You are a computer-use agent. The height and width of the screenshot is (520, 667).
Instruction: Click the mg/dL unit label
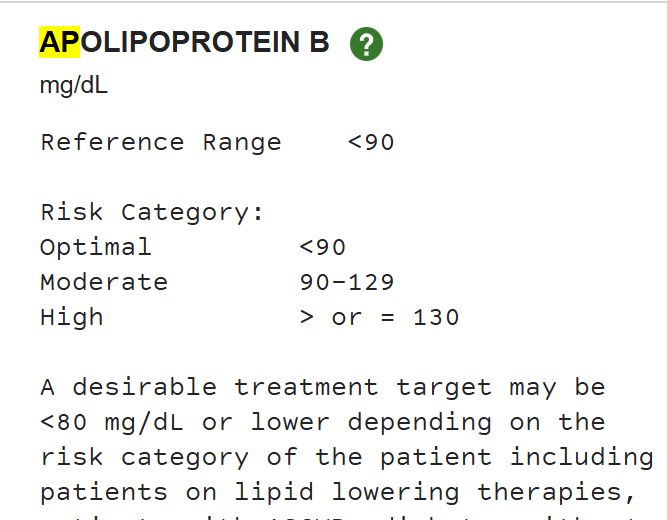coord(74,85)
